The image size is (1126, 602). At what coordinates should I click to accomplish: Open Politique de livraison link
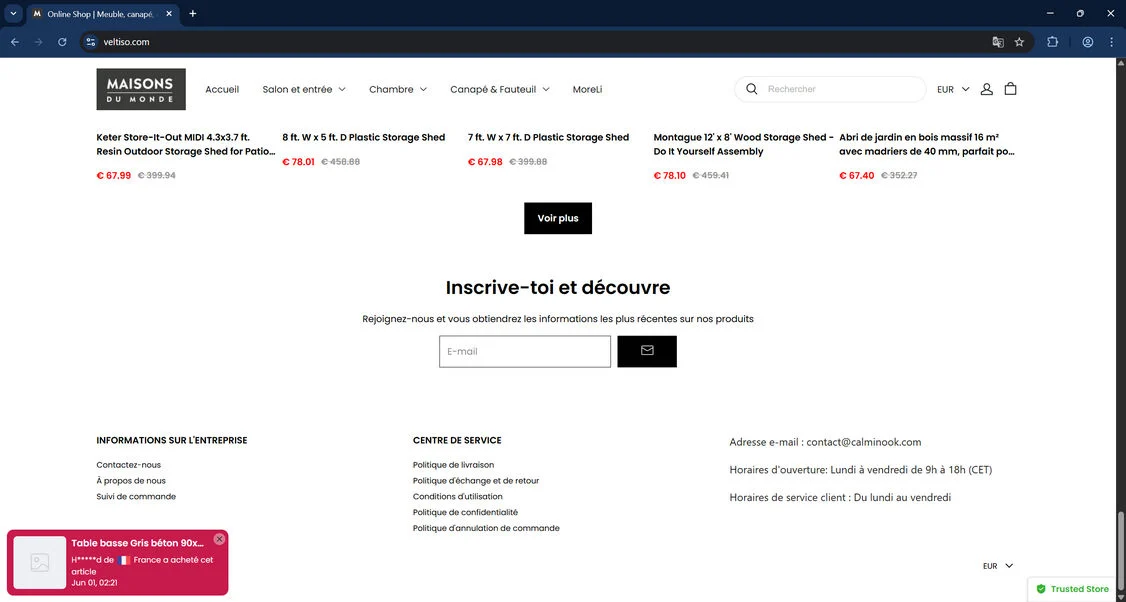[x=453, y=465]
